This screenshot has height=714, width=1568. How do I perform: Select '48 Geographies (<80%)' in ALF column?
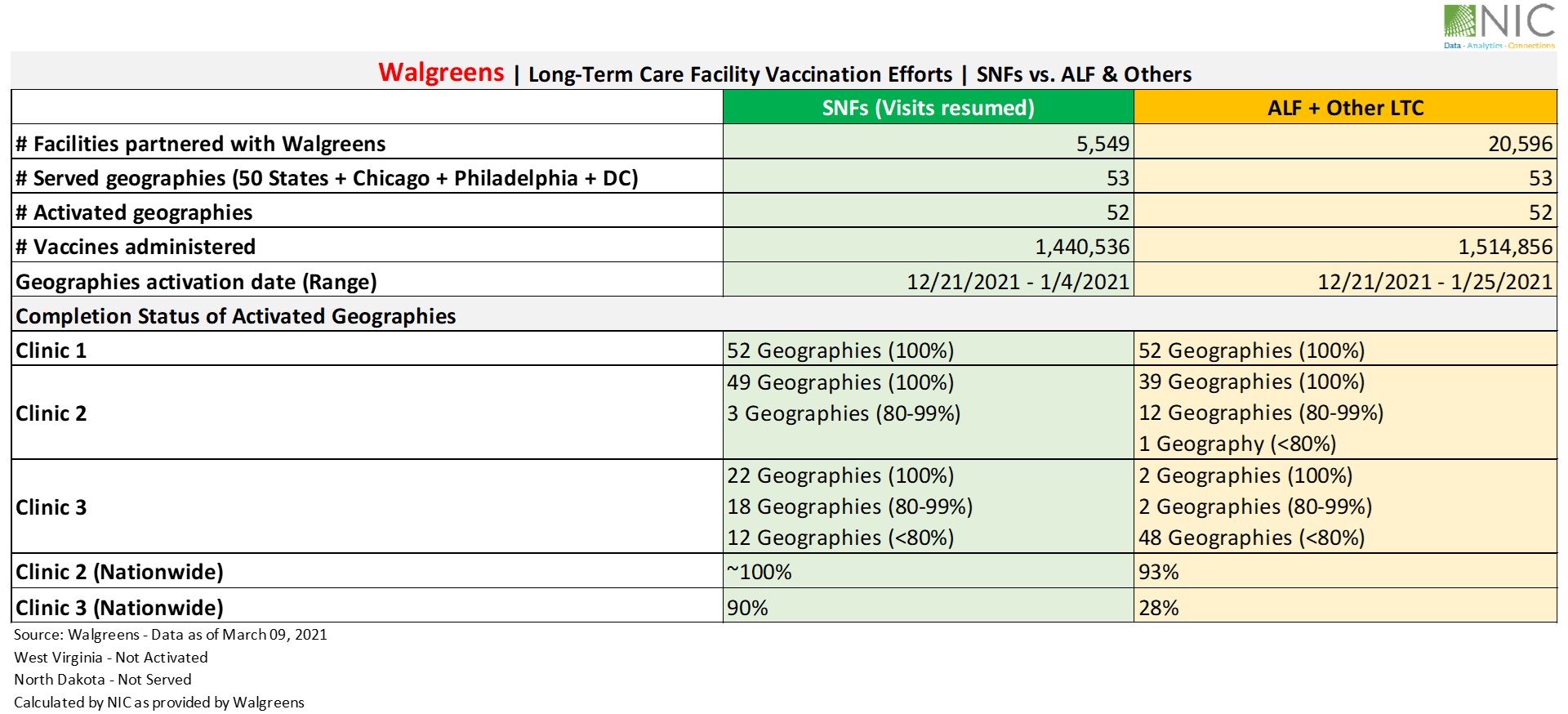click(1252, 538)
